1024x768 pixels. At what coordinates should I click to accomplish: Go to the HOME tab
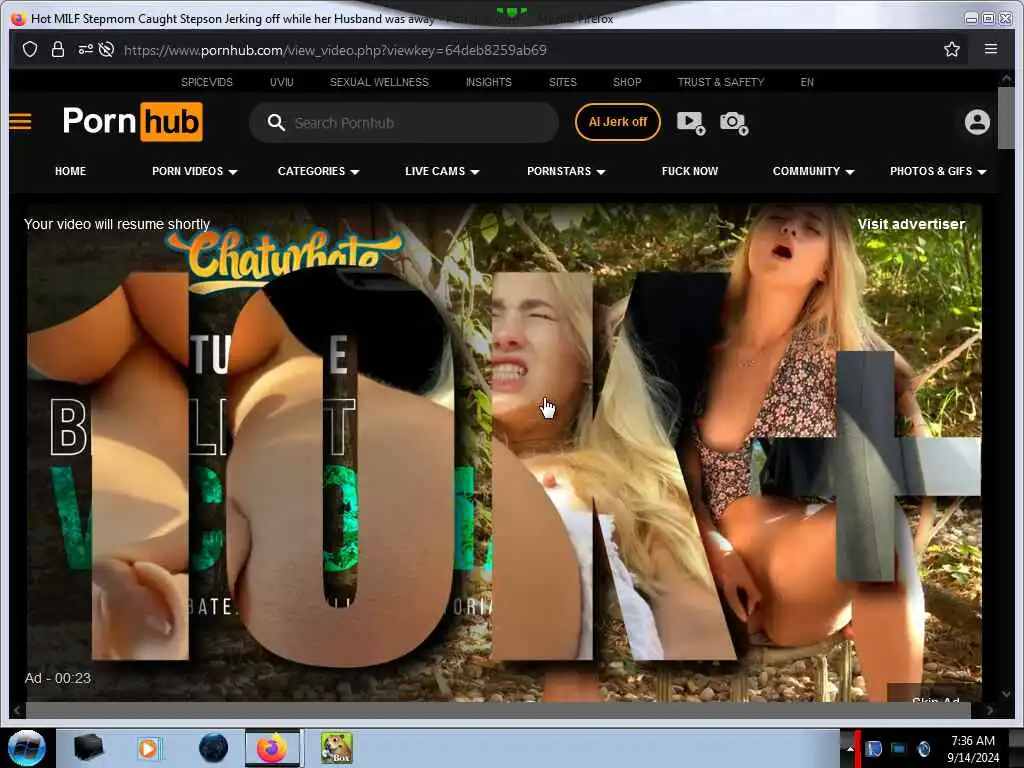pyautogui.click(x=71, y=171)
